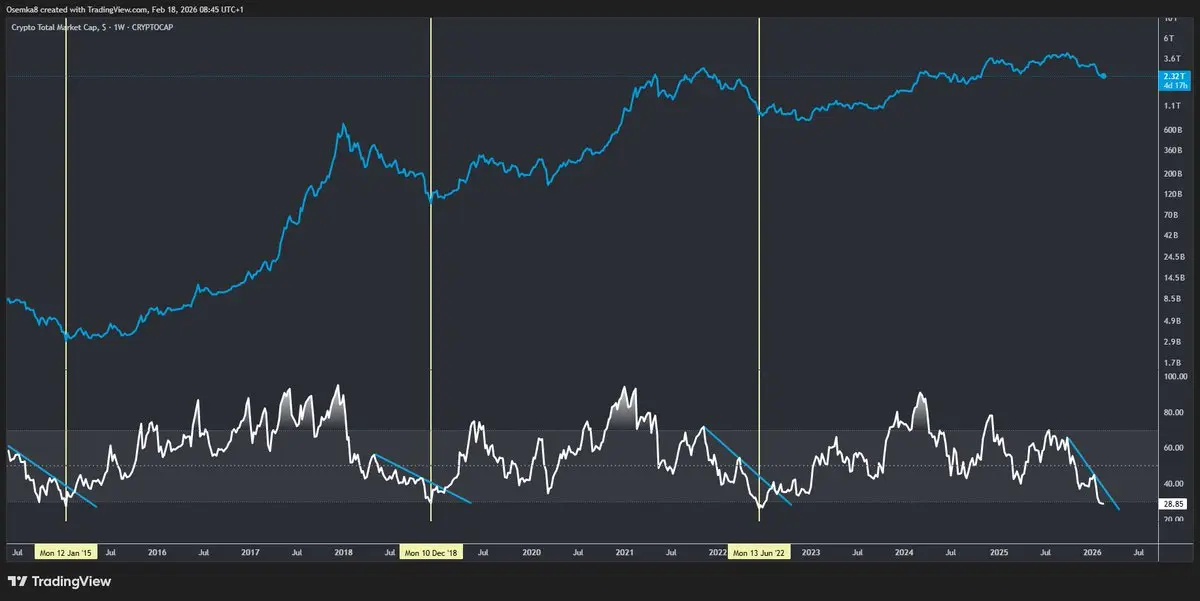Click the 40.00 indicator scale label
1200x601 pixels.
(x=1173, y=483)
